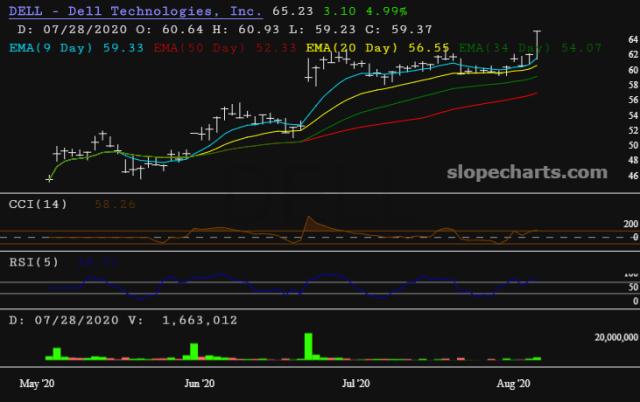Click the Jun '20 date label
Screen dimensions: 640x402
coord(202,383)
